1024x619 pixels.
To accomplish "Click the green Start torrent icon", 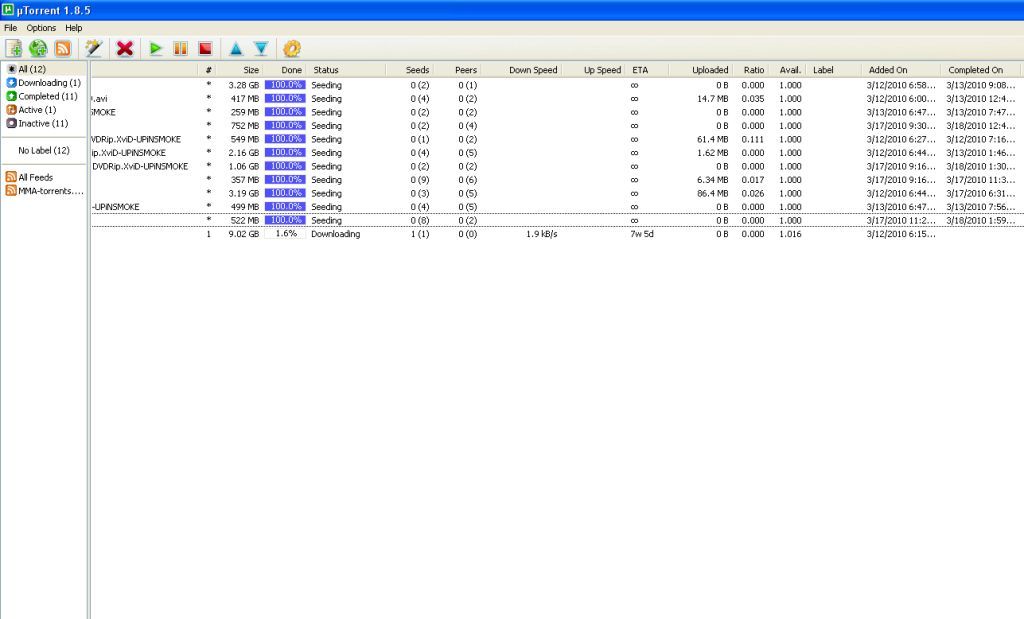I will [155, 48].
